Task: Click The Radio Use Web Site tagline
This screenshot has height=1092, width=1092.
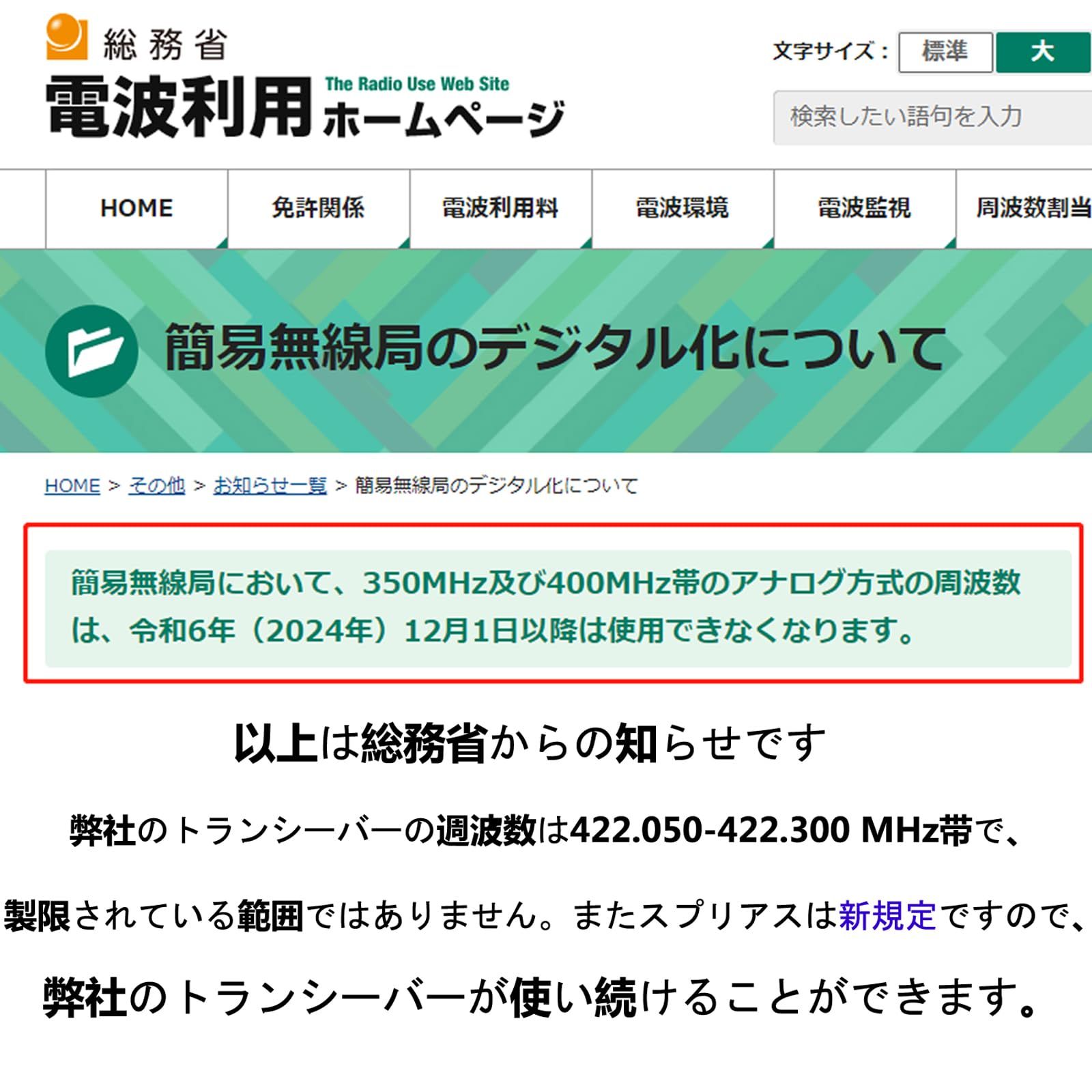Action: pos(417,84)
